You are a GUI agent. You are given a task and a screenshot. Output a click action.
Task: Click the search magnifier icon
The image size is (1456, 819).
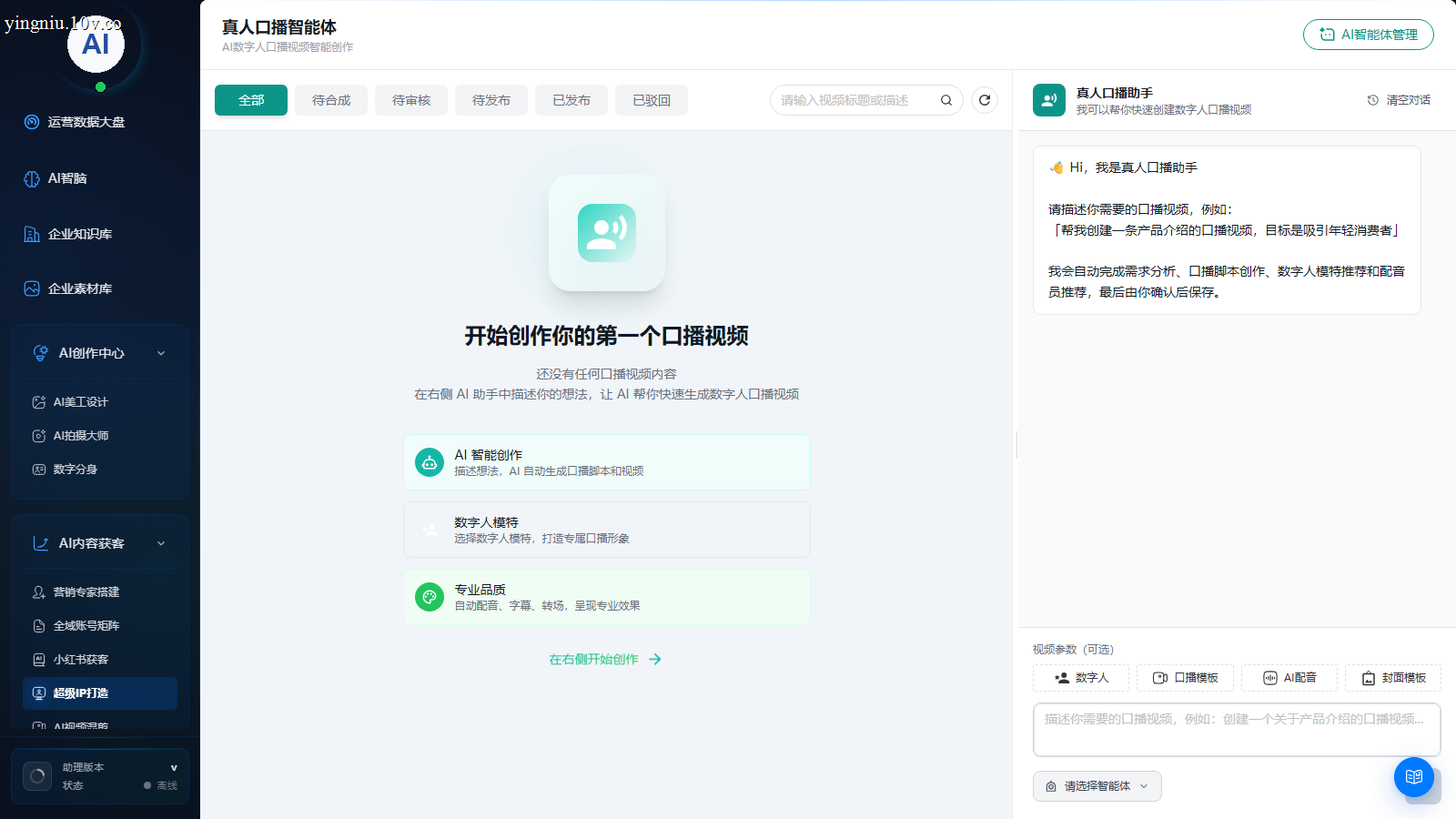click(x=946, y=100)
